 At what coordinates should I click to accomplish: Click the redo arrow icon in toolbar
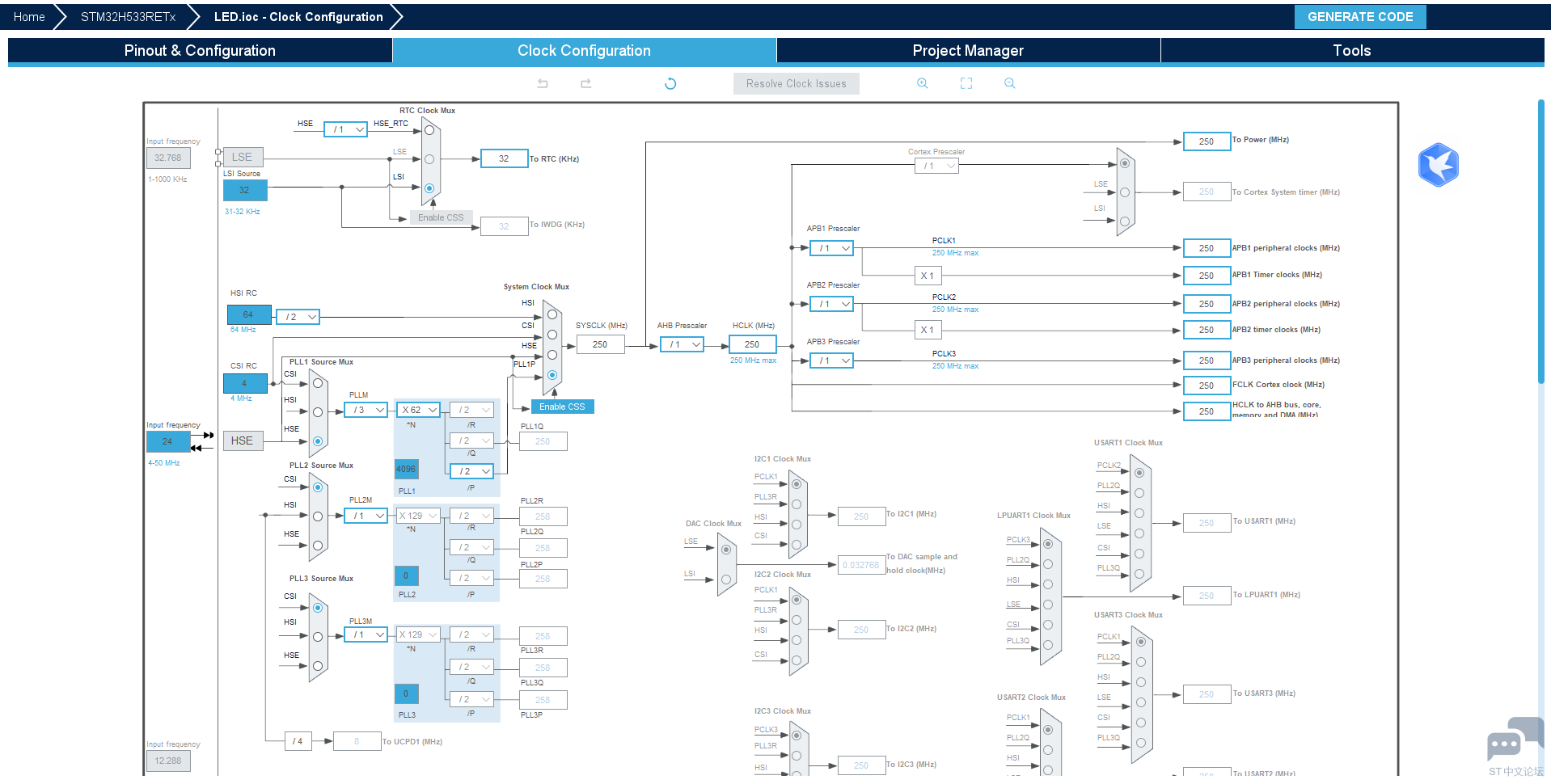586,83
